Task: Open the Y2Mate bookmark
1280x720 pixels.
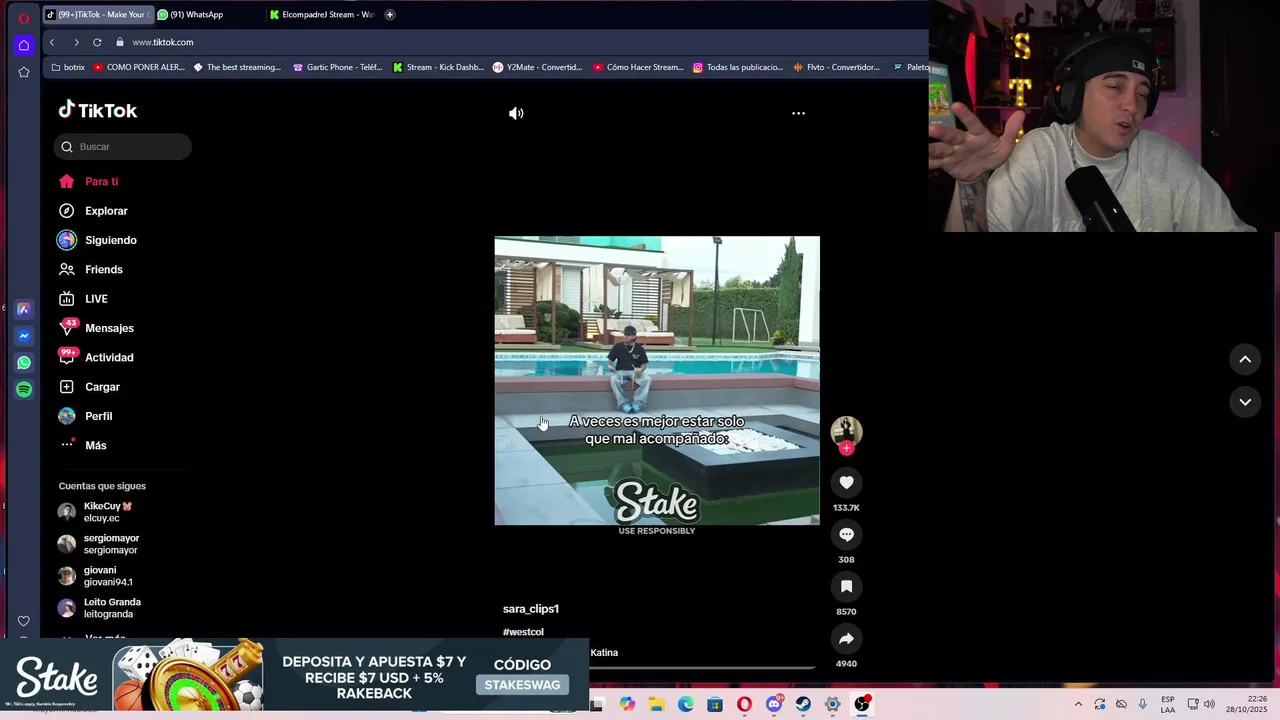Action: point(538,67)
